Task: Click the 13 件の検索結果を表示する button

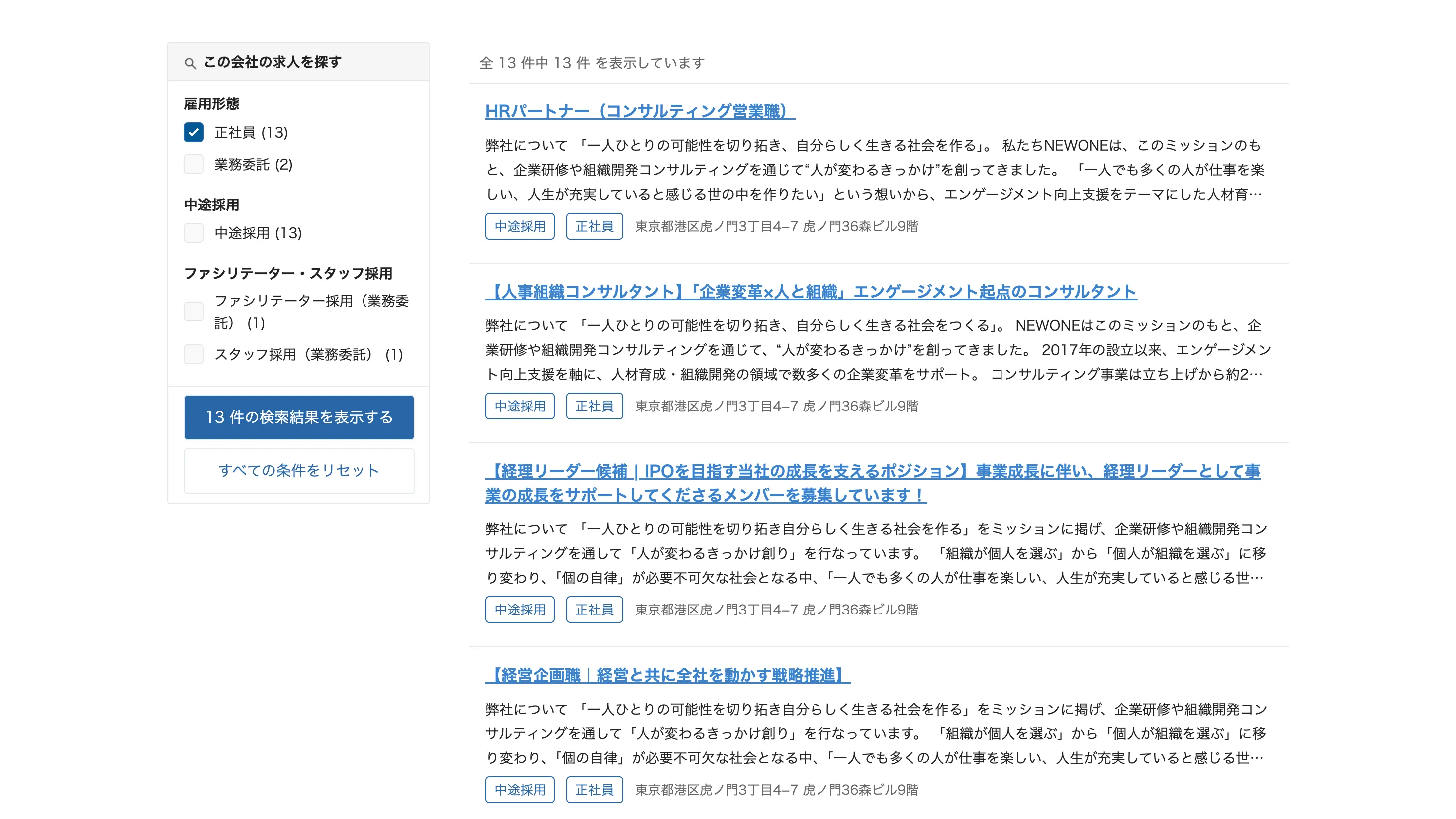Action: 298,417
